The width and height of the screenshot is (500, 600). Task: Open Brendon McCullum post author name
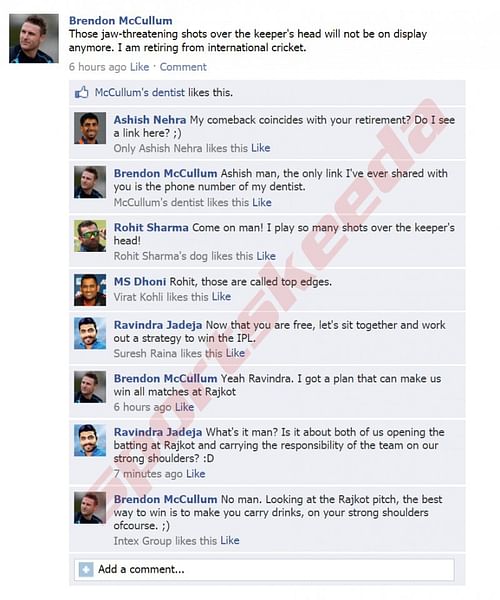pos(121,21)
